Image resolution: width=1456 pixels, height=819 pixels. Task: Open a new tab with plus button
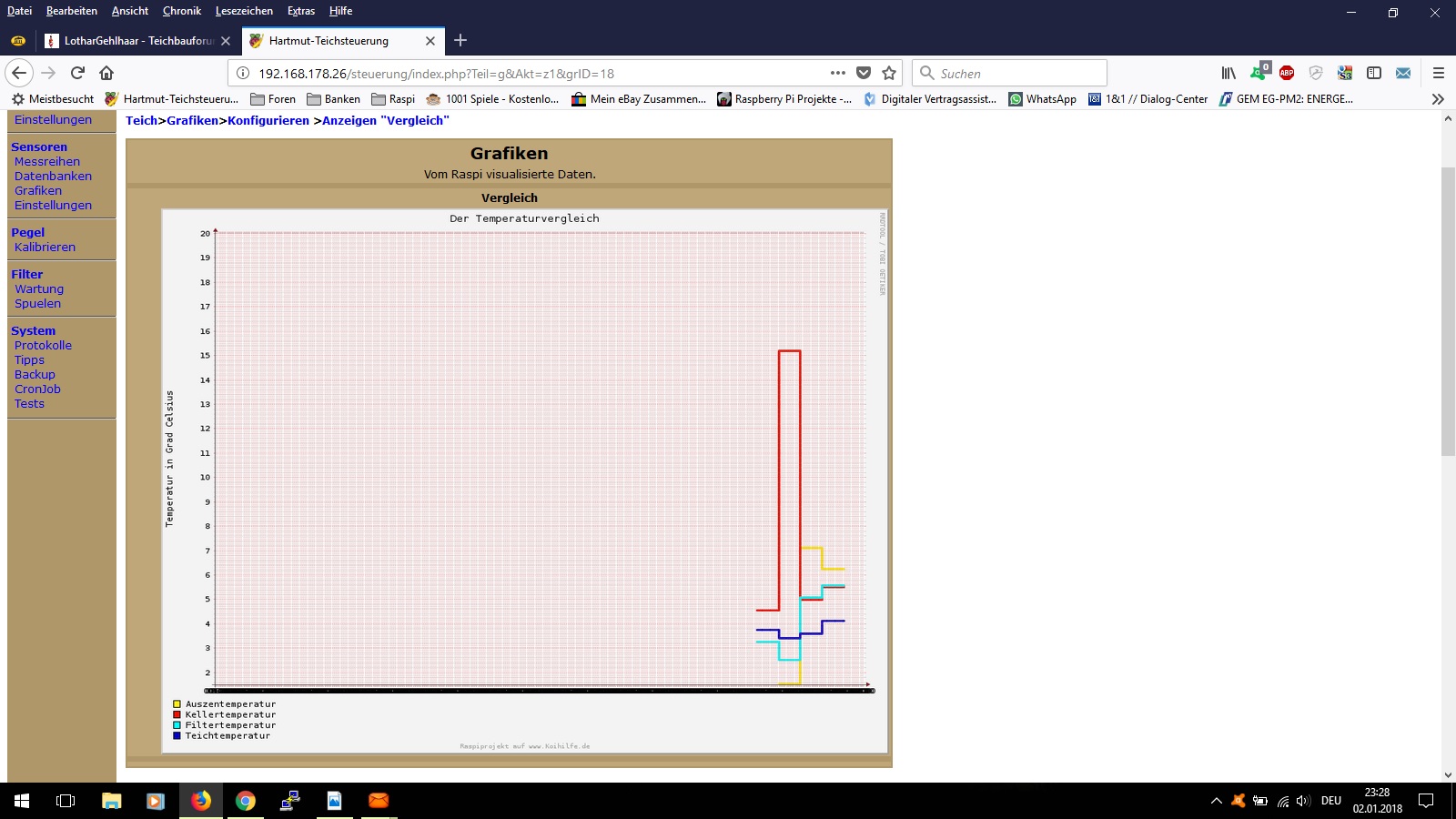tap(460, 40)
